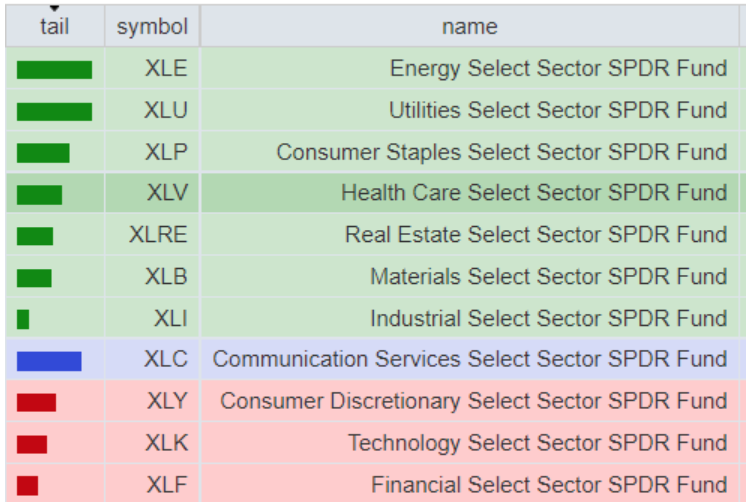
Task: Choose Communication Services Select Sector SPDR Fund
Action: coord(469,360)
